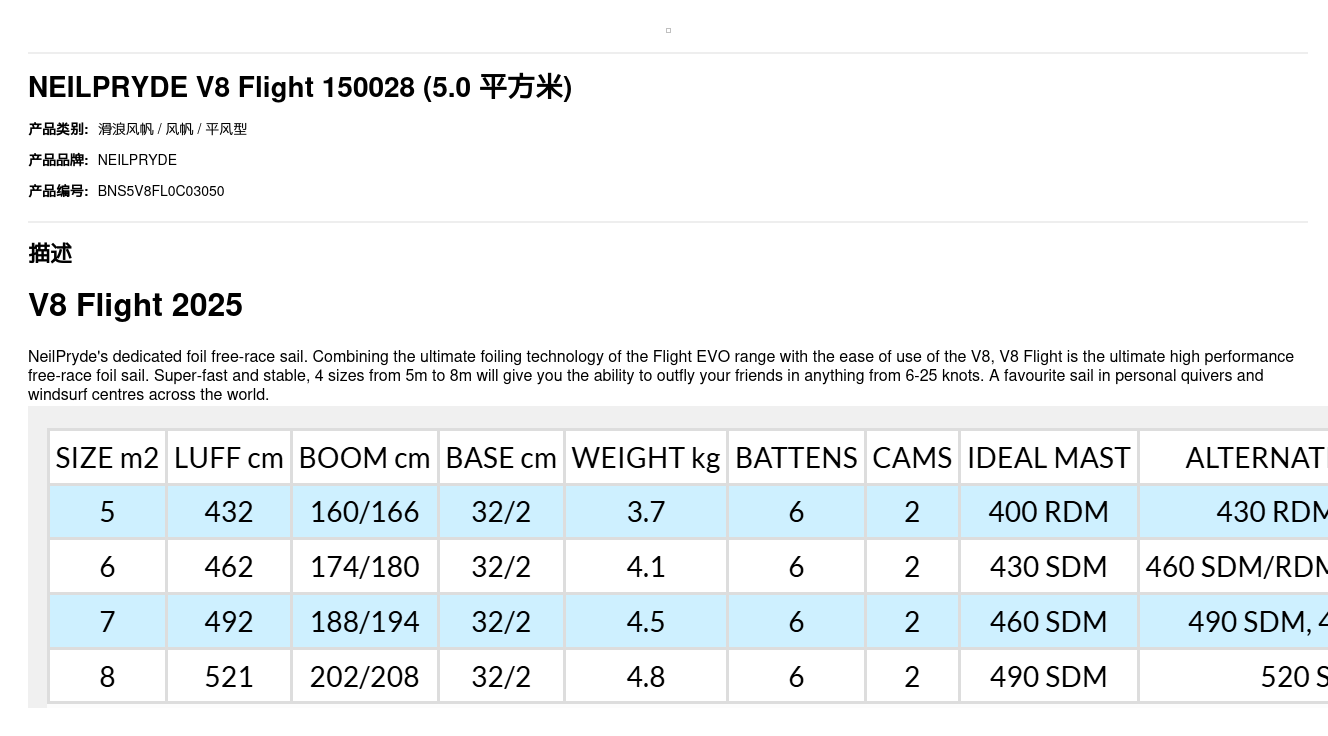Viewport: 1328px width, 736px height.
Task: Open the 风帆 category link
Action: (x=179, y=129)
